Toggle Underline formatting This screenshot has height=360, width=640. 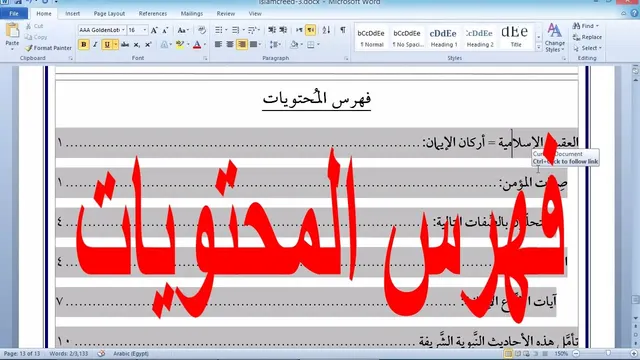tap(107, 44)
